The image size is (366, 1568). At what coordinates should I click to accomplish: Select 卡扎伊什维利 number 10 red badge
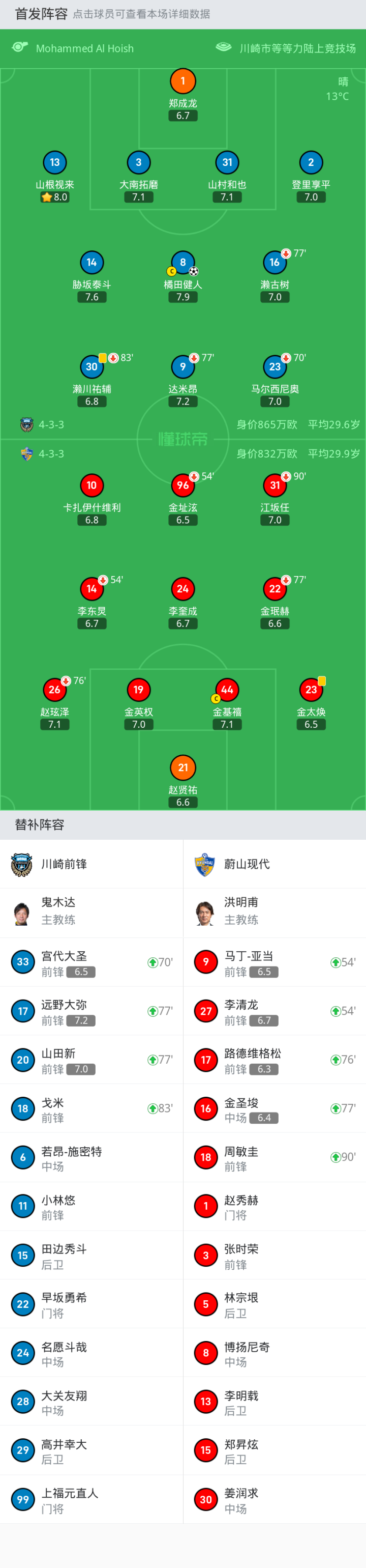pyautogui.click(x=92, y=485)
